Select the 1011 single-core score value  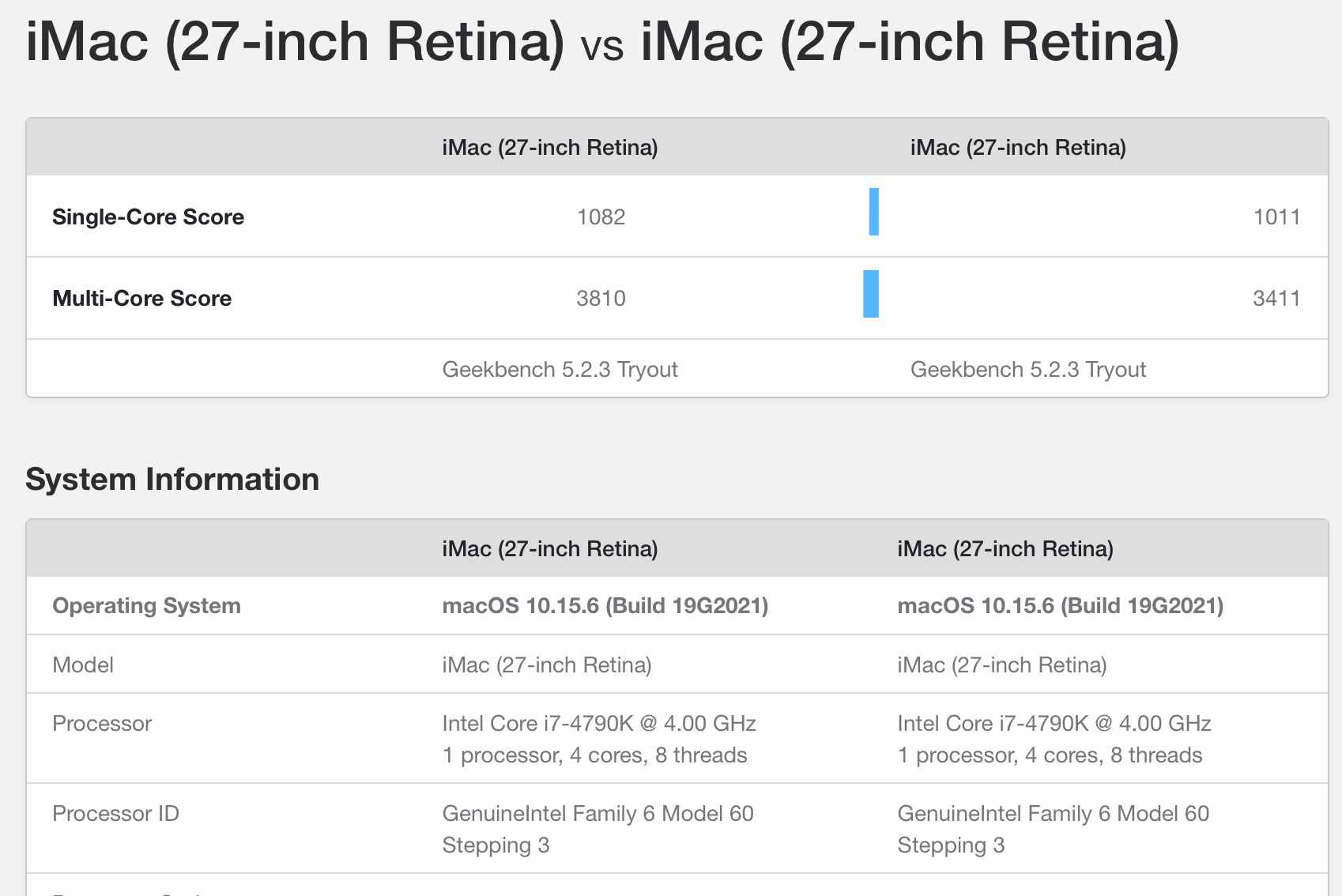click(1276, 217)
